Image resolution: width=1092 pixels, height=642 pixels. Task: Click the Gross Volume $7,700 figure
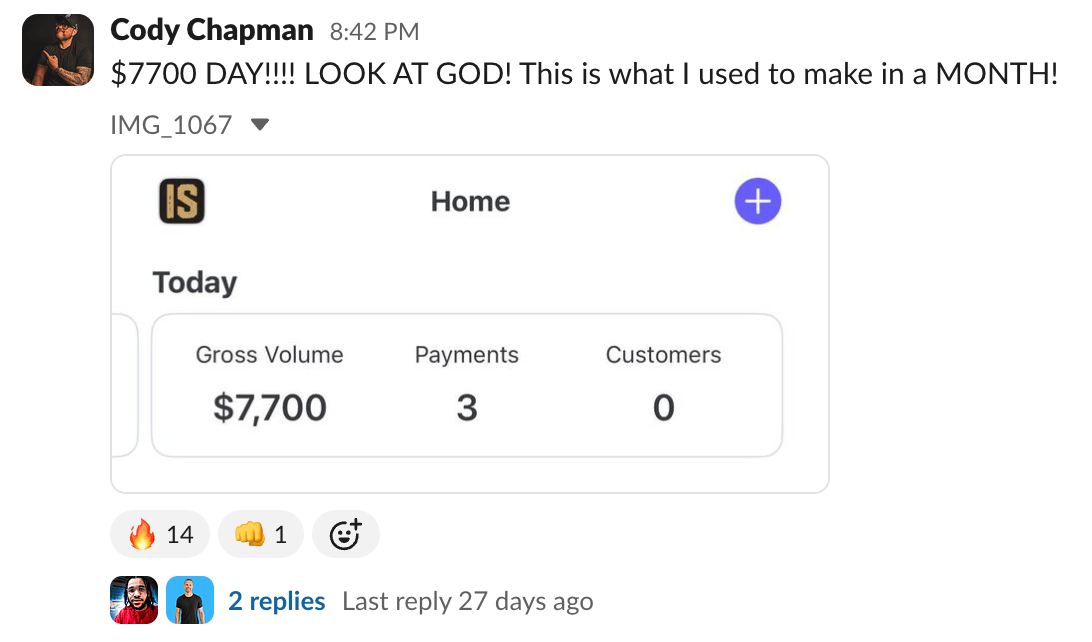click(270, 408)
